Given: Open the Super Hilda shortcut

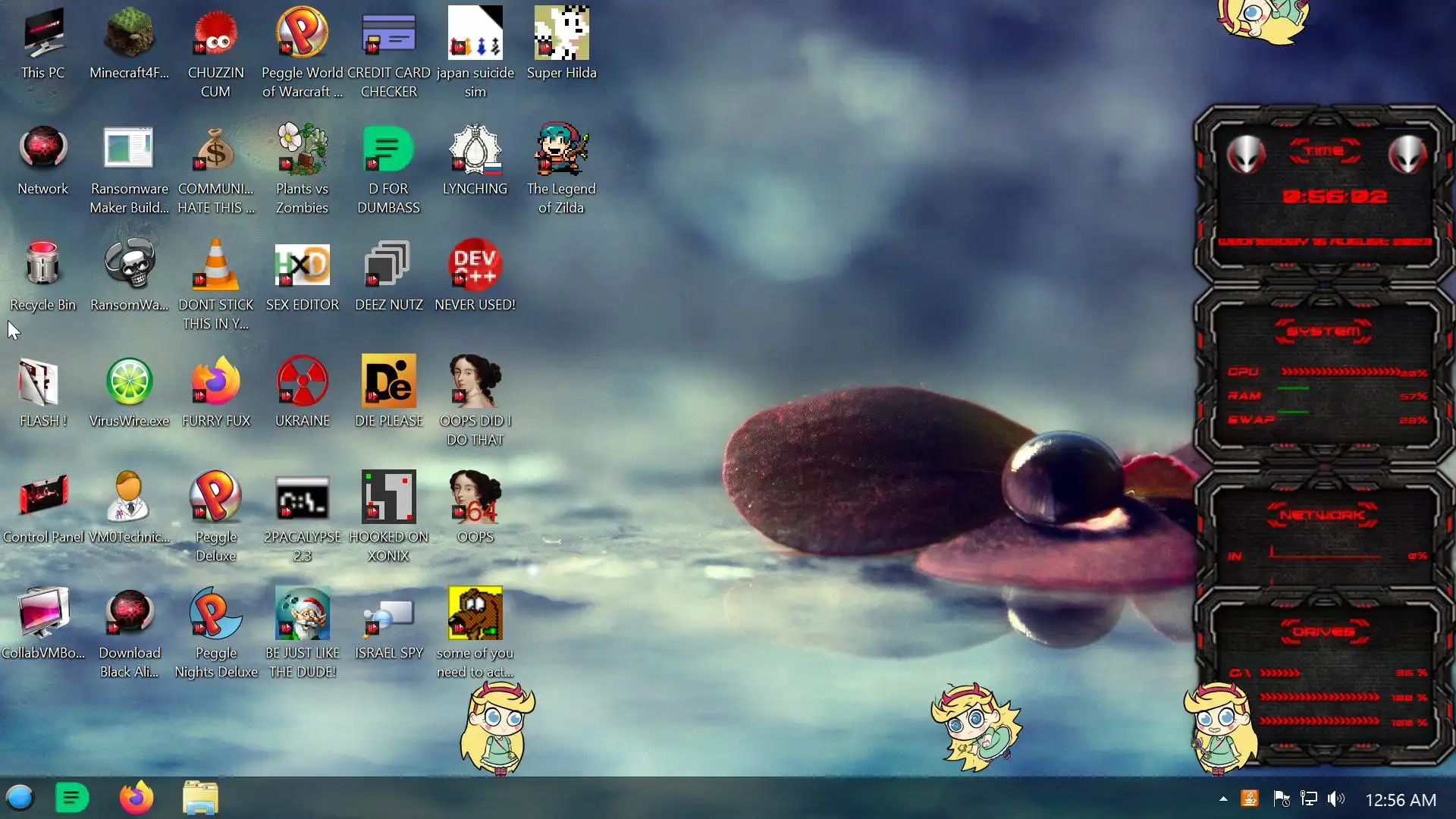Looking at the screenshot, I should coord(561,34).
